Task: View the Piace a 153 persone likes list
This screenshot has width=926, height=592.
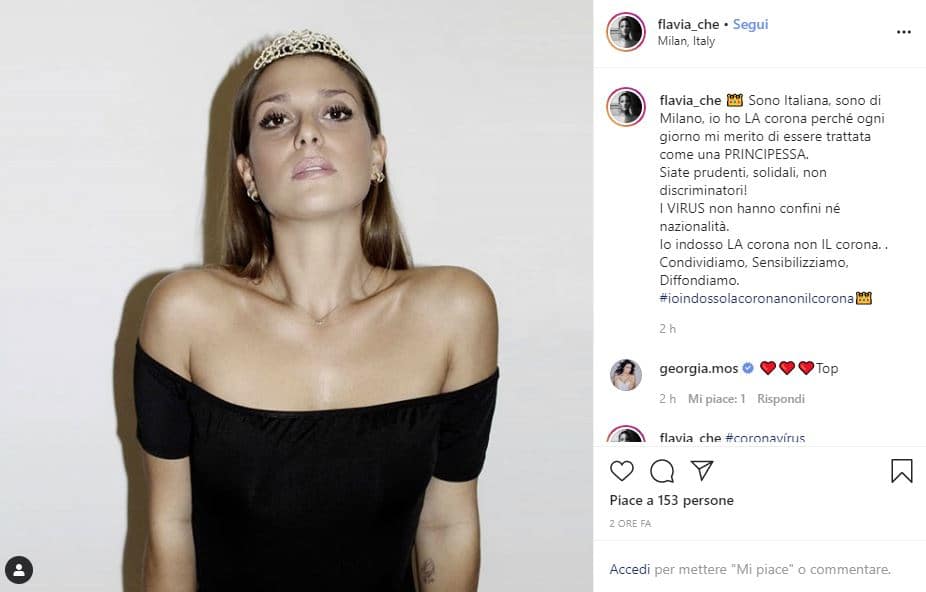Action: (671, 499)
